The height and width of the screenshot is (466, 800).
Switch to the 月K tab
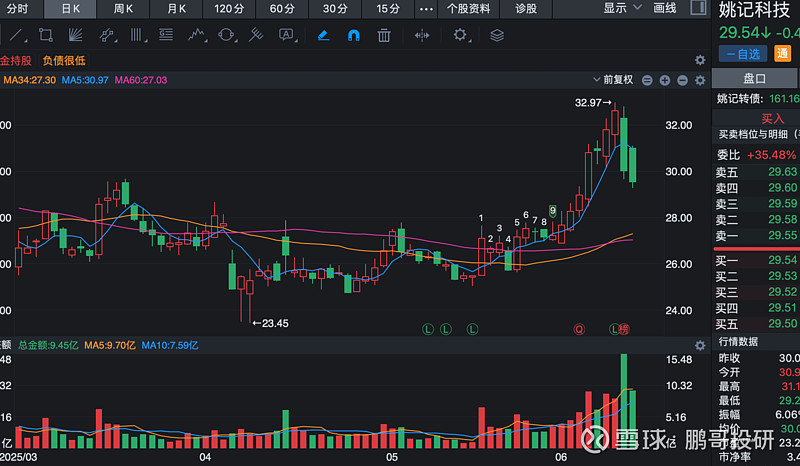pos(176,9)
